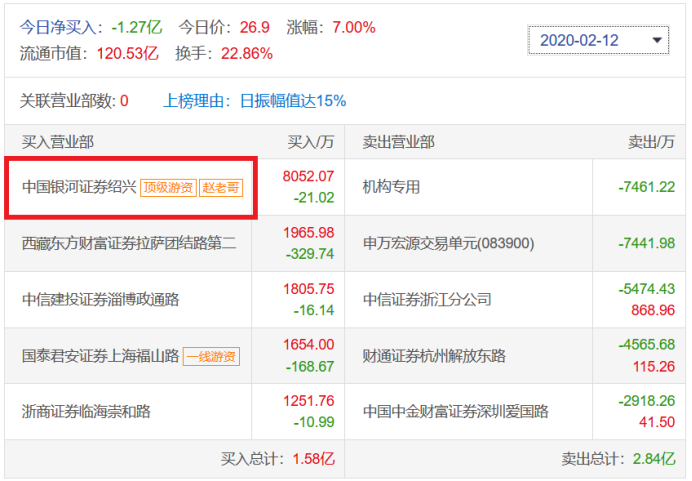Click buy amount 1251.76

[308, 401]
